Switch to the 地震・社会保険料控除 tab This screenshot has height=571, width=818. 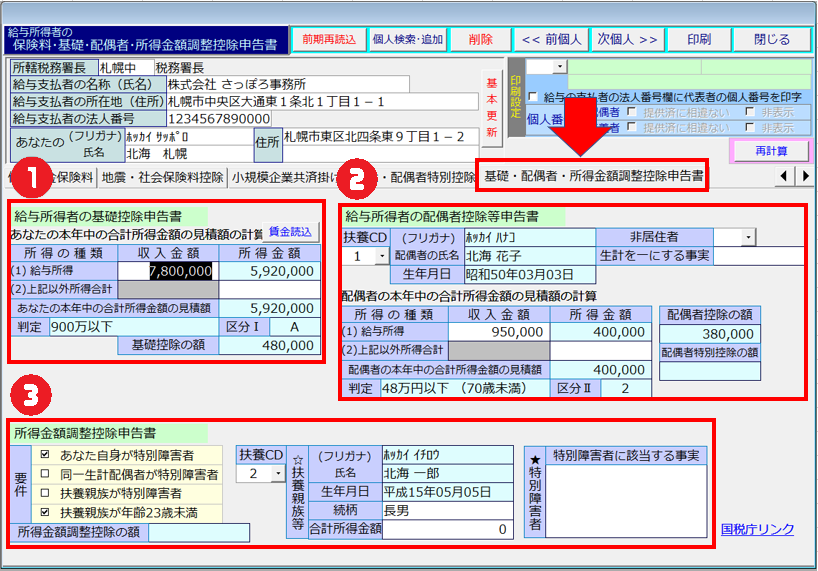(162, 177)
